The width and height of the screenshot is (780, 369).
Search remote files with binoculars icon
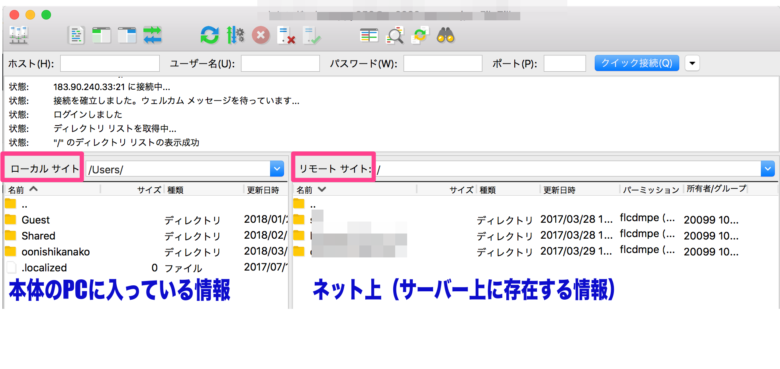pyautogui.click(x=445, y=35)
